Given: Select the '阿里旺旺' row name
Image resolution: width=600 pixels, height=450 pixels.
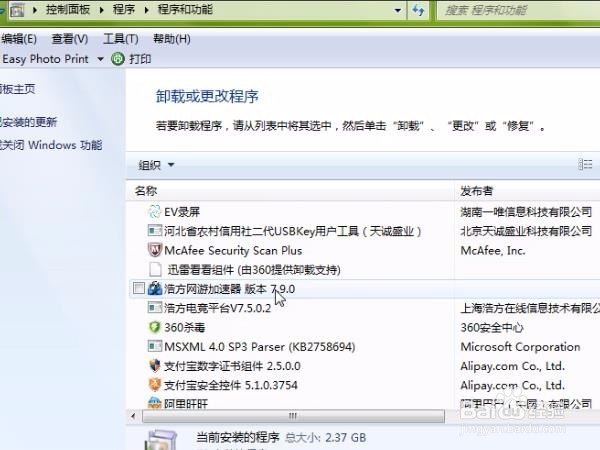Looking at the screenshot, I should click(x=186, y=404).
